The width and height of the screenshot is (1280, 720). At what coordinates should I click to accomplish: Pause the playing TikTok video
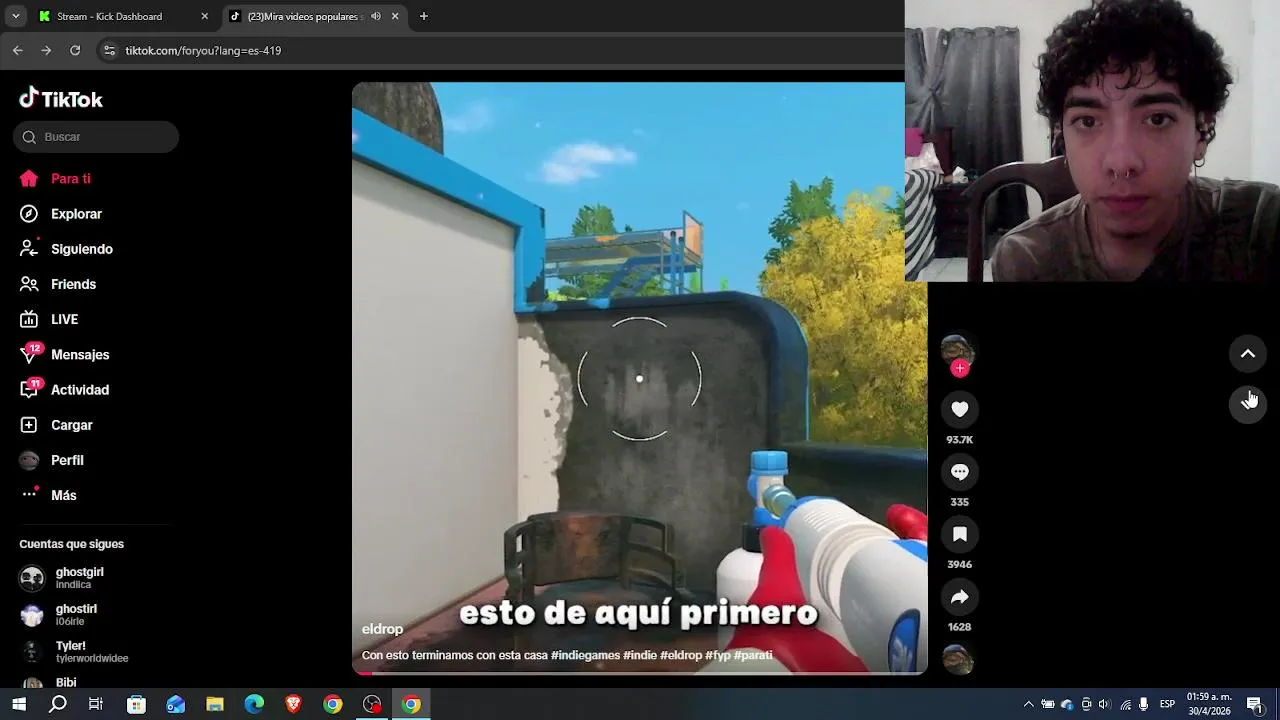click(639, 378)
